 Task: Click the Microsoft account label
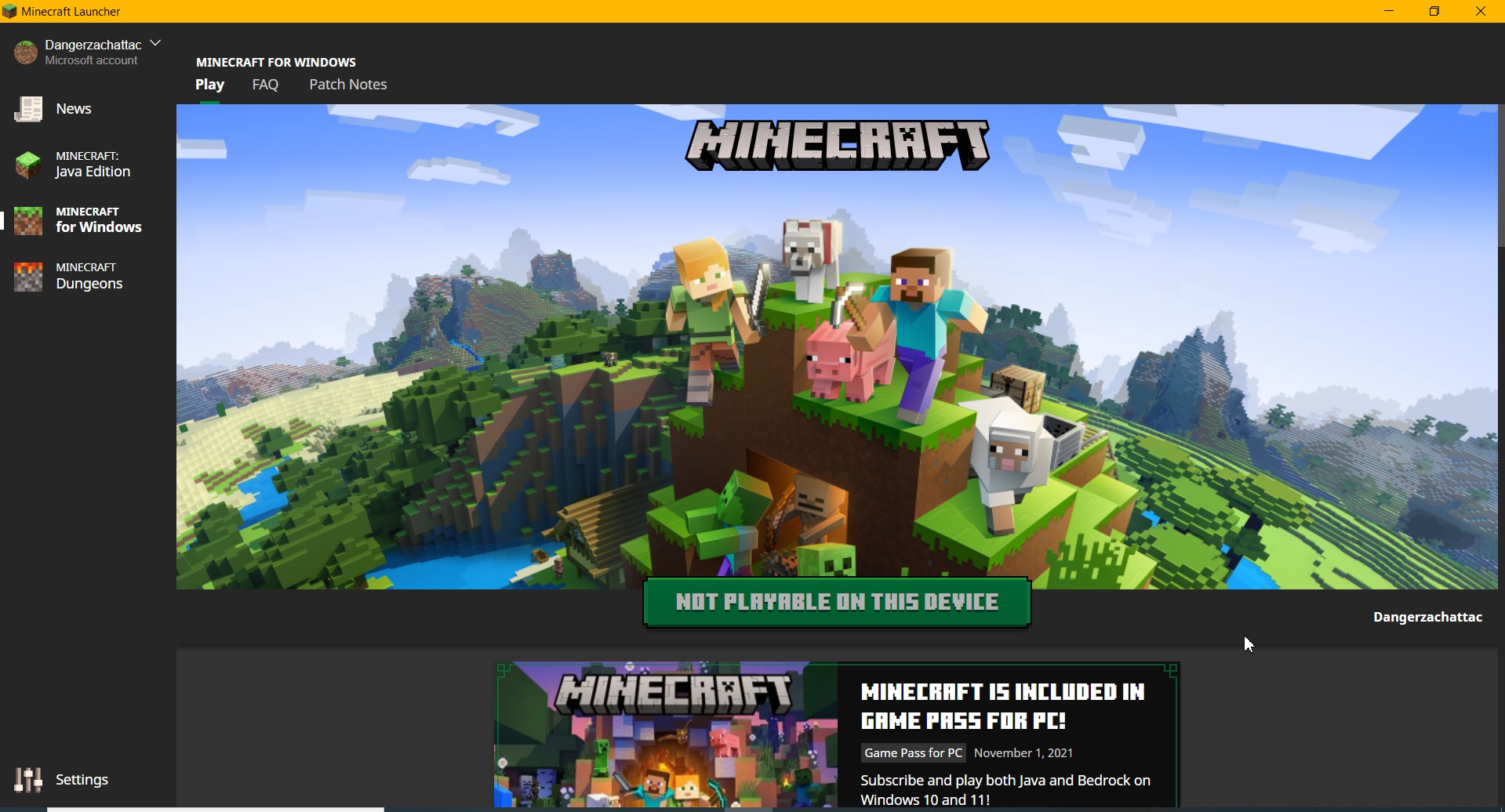coord(91,60)
